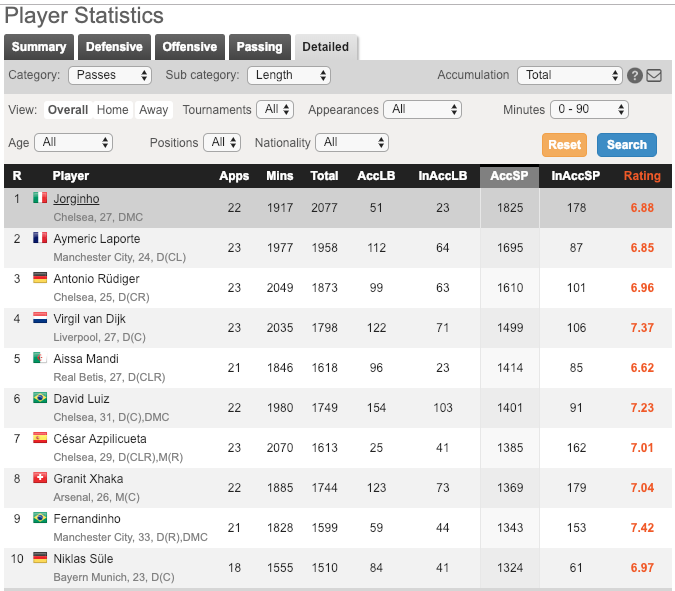The height and width of the screenshot is (591, 675).
Task: Sort table by Rating column header
Action: point(642,176)
